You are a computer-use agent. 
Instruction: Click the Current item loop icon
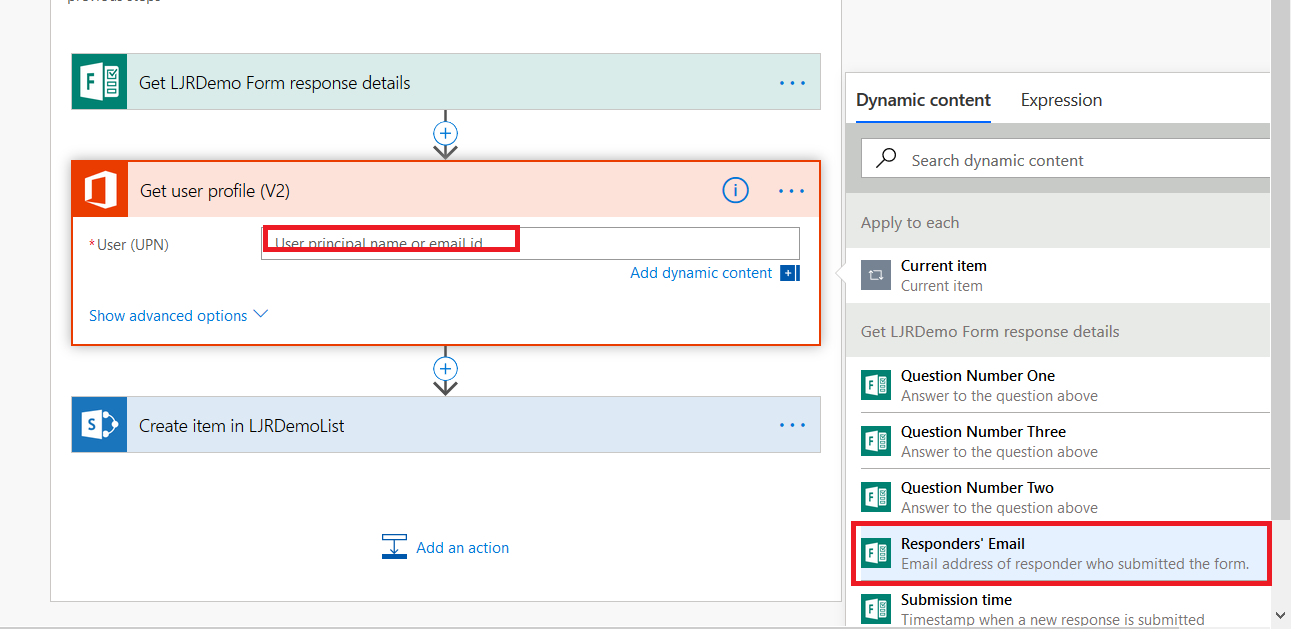(876, 275)
